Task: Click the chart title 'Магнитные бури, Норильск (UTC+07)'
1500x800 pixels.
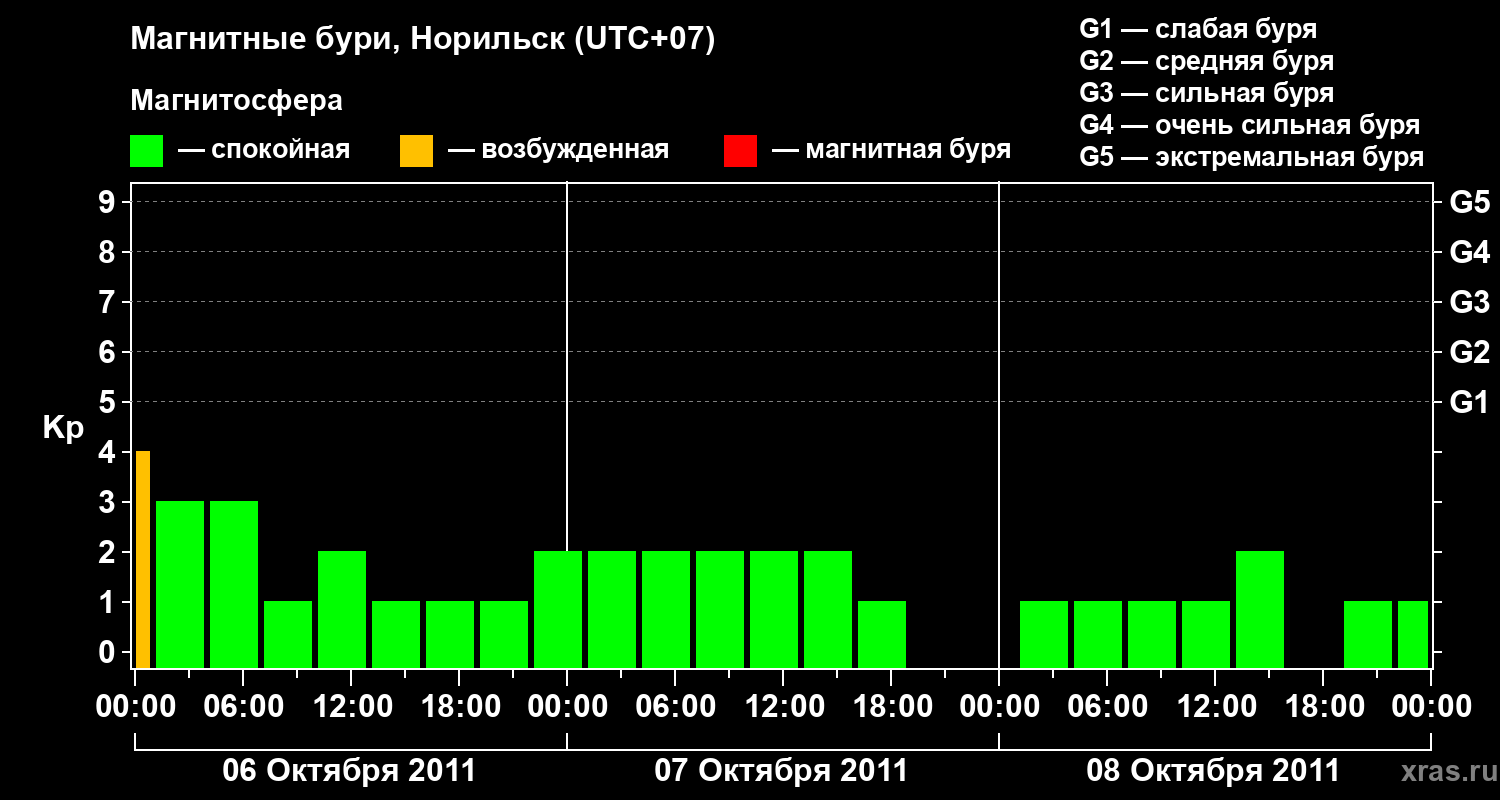Action: click(423, 40)
